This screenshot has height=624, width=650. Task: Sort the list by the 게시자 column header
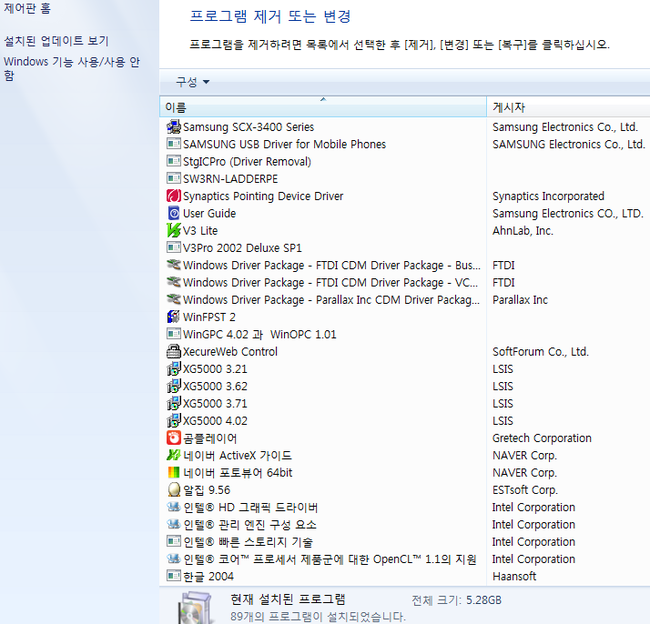568,107
